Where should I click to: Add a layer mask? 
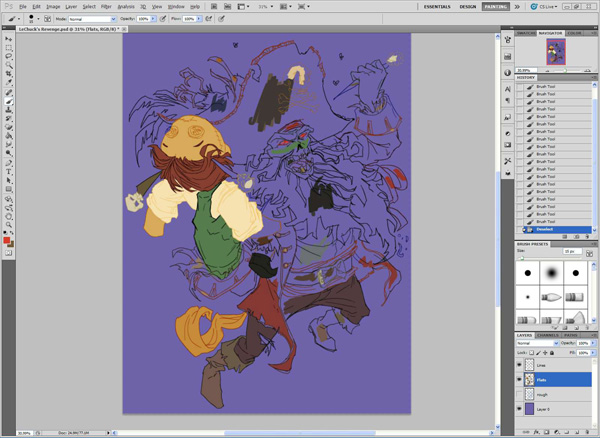546,431
